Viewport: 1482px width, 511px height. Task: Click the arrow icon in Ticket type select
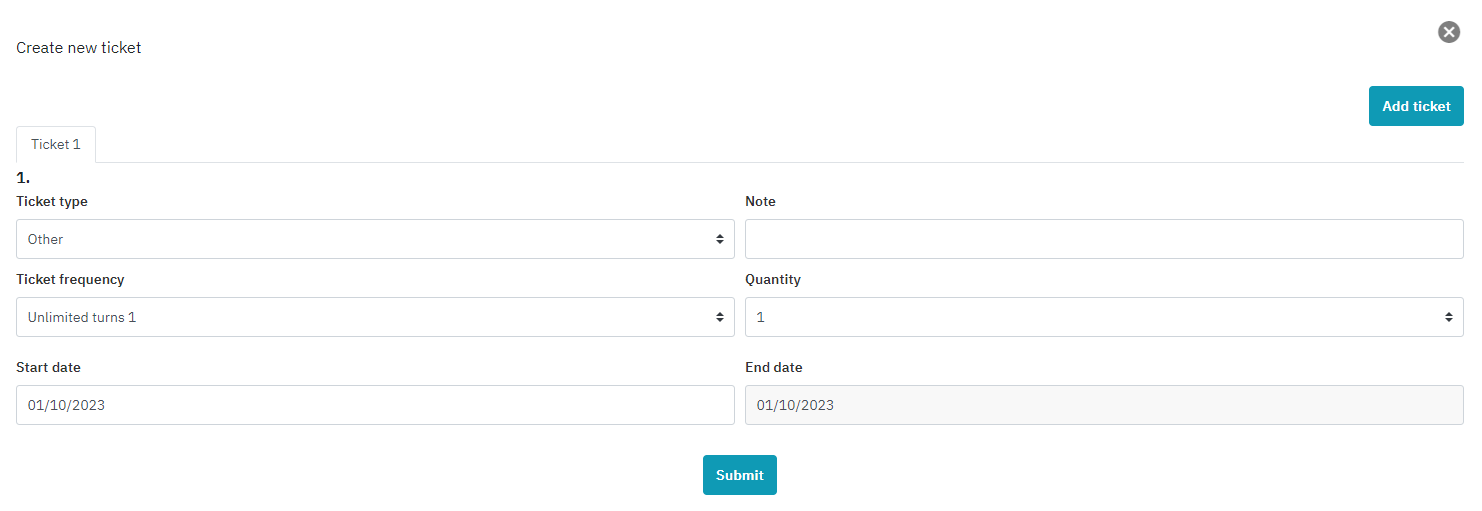click(x=719, y=239)
